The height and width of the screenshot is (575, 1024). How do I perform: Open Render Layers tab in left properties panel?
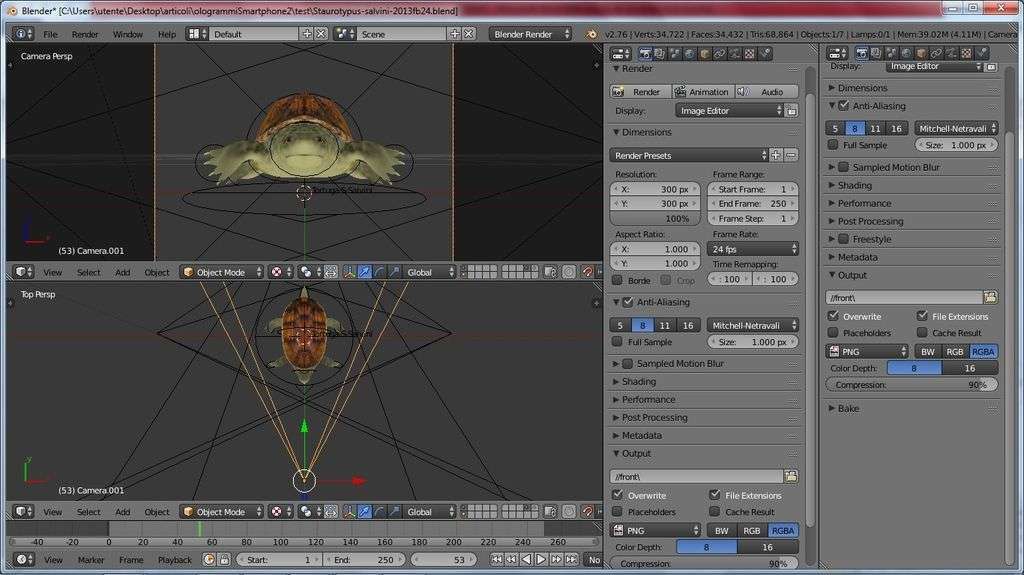pos(660,54)
